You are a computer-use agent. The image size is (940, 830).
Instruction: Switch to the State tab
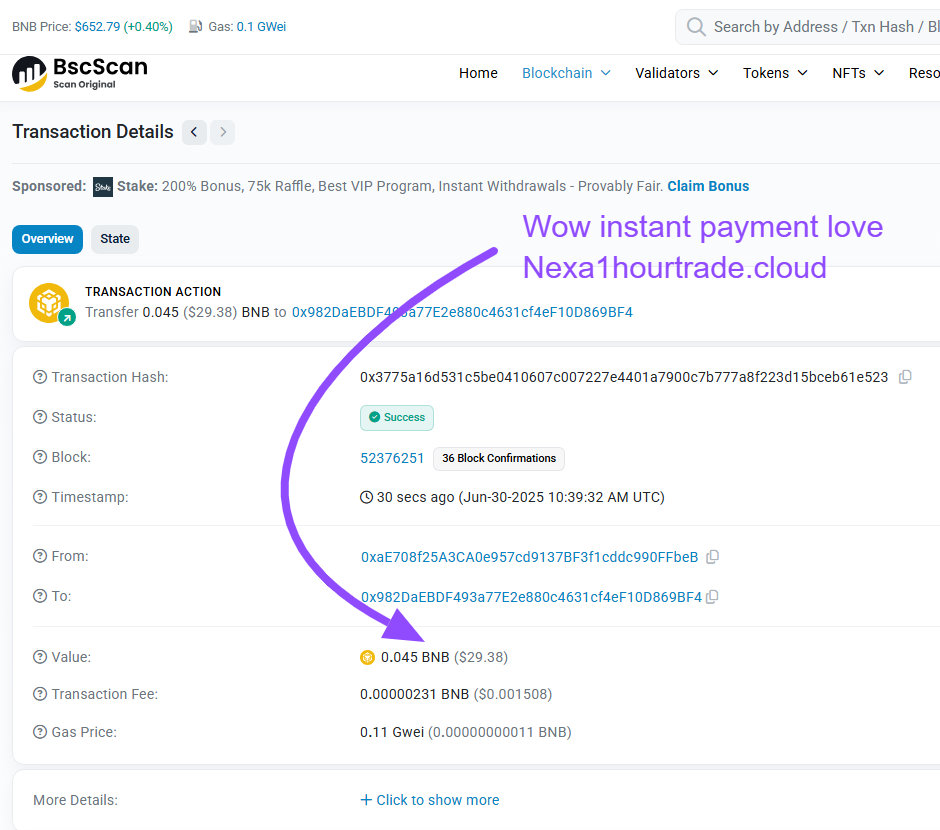coord(115,239)
